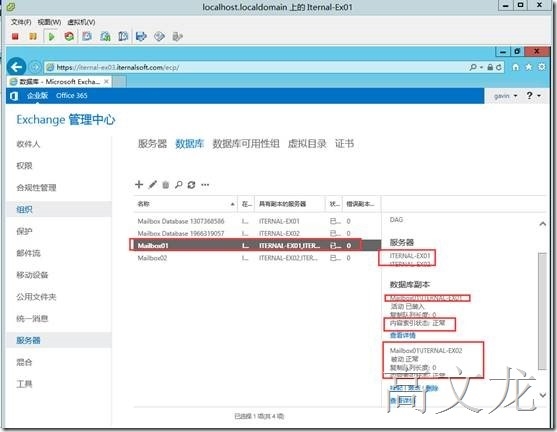Click the green play VM toolbar icon
The width and height of the screenshot is (557, 432).
coord(52,37)
